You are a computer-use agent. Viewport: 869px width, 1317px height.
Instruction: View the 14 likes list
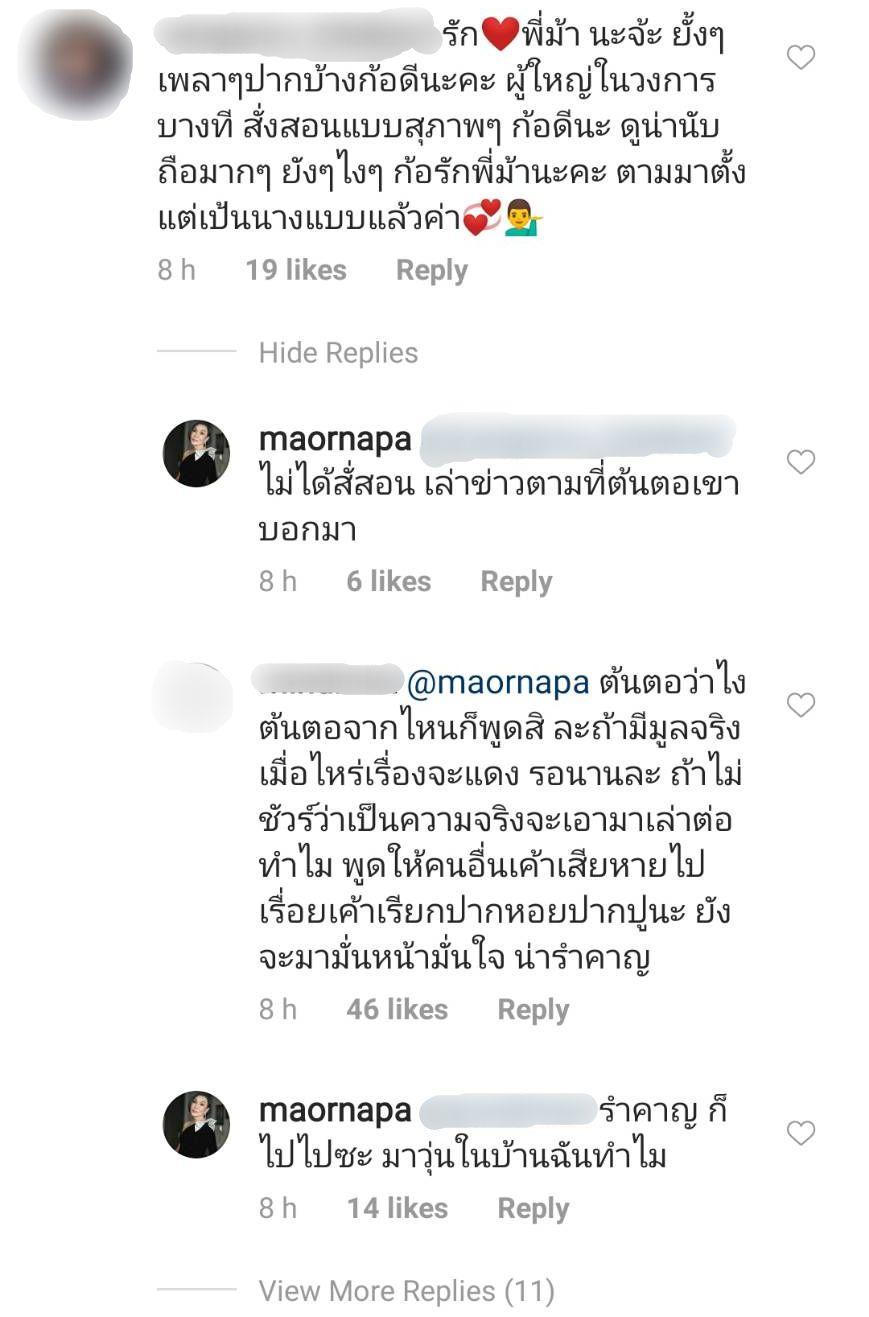click(397, 1209)
